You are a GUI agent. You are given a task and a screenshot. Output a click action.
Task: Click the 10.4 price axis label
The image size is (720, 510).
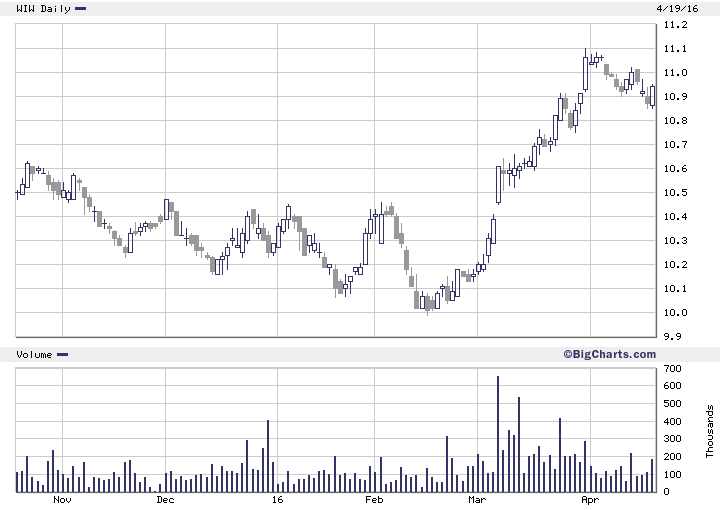coord(675,217)
